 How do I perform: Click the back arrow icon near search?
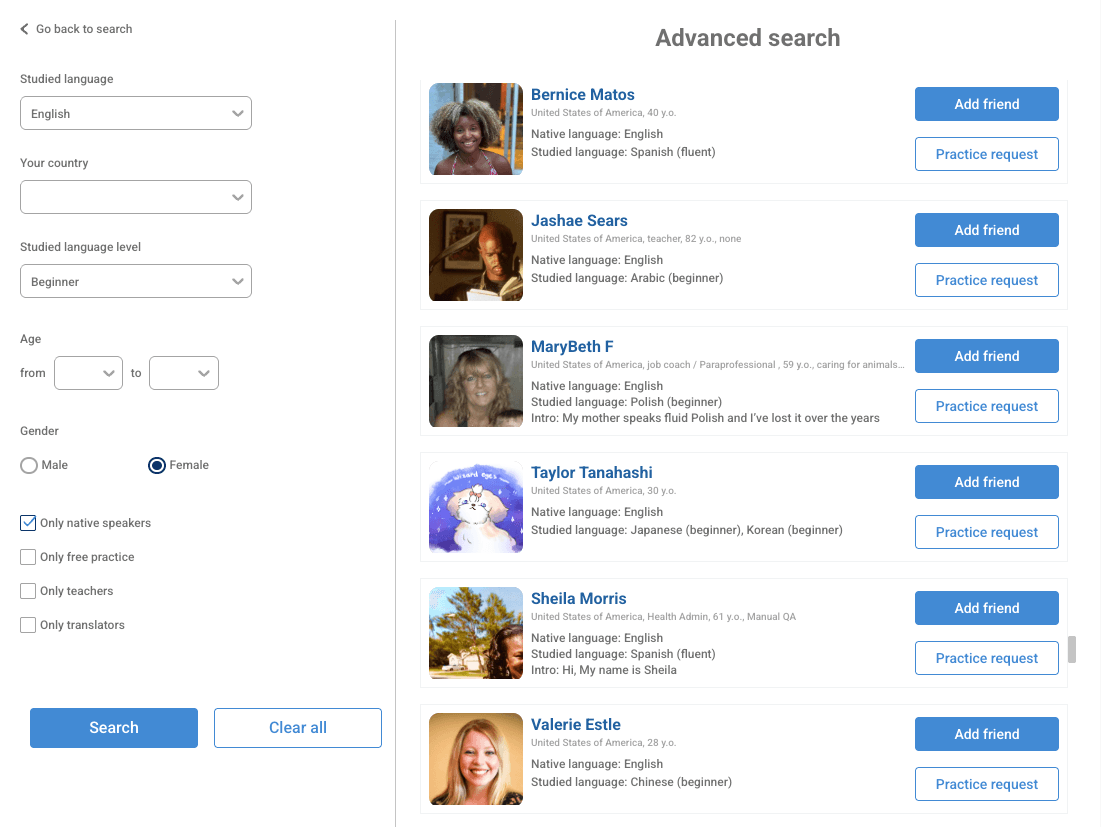pyautogui.click(x=25, y=29)
